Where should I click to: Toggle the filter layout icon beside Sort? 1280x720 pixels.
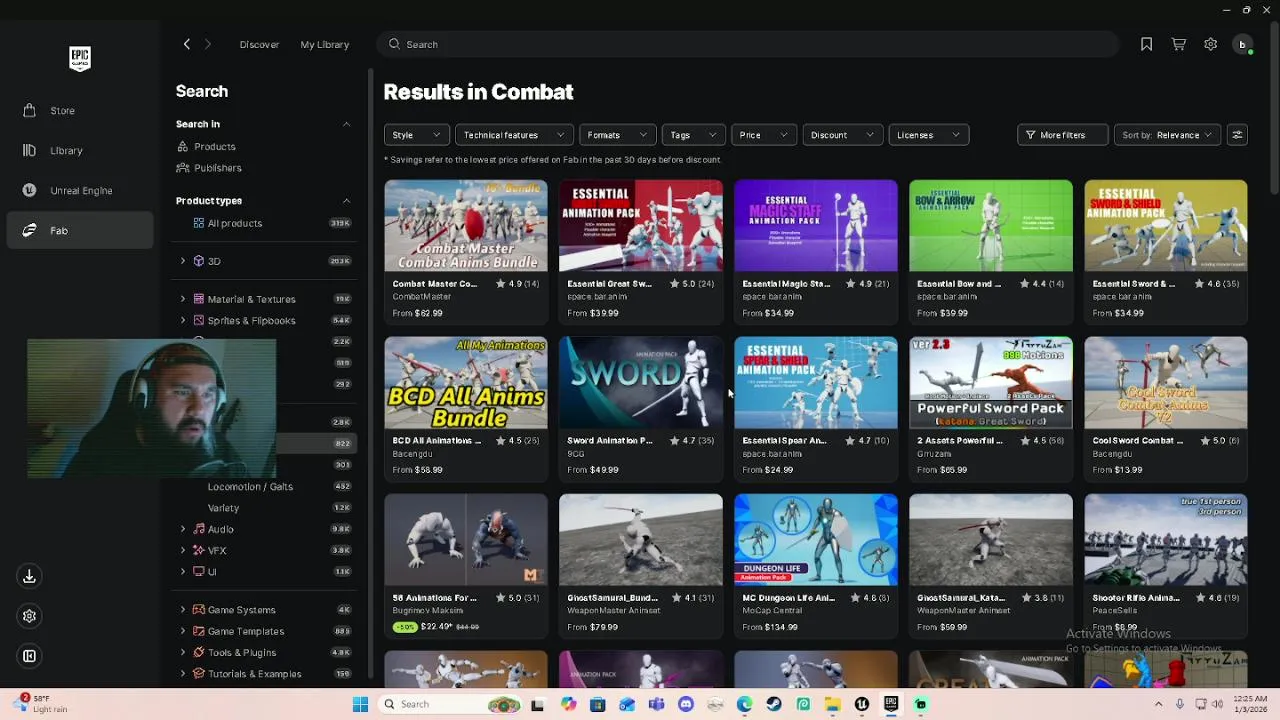pos(1237,135)
